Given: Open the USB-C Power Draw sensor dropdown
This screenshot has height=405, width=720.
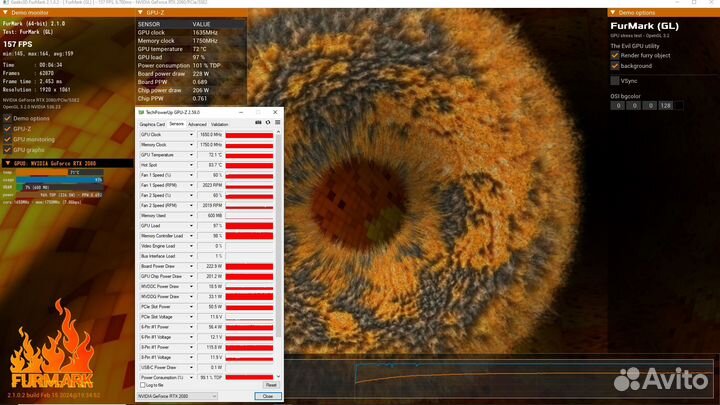Looking at the screenshot, I should (191, 367).
